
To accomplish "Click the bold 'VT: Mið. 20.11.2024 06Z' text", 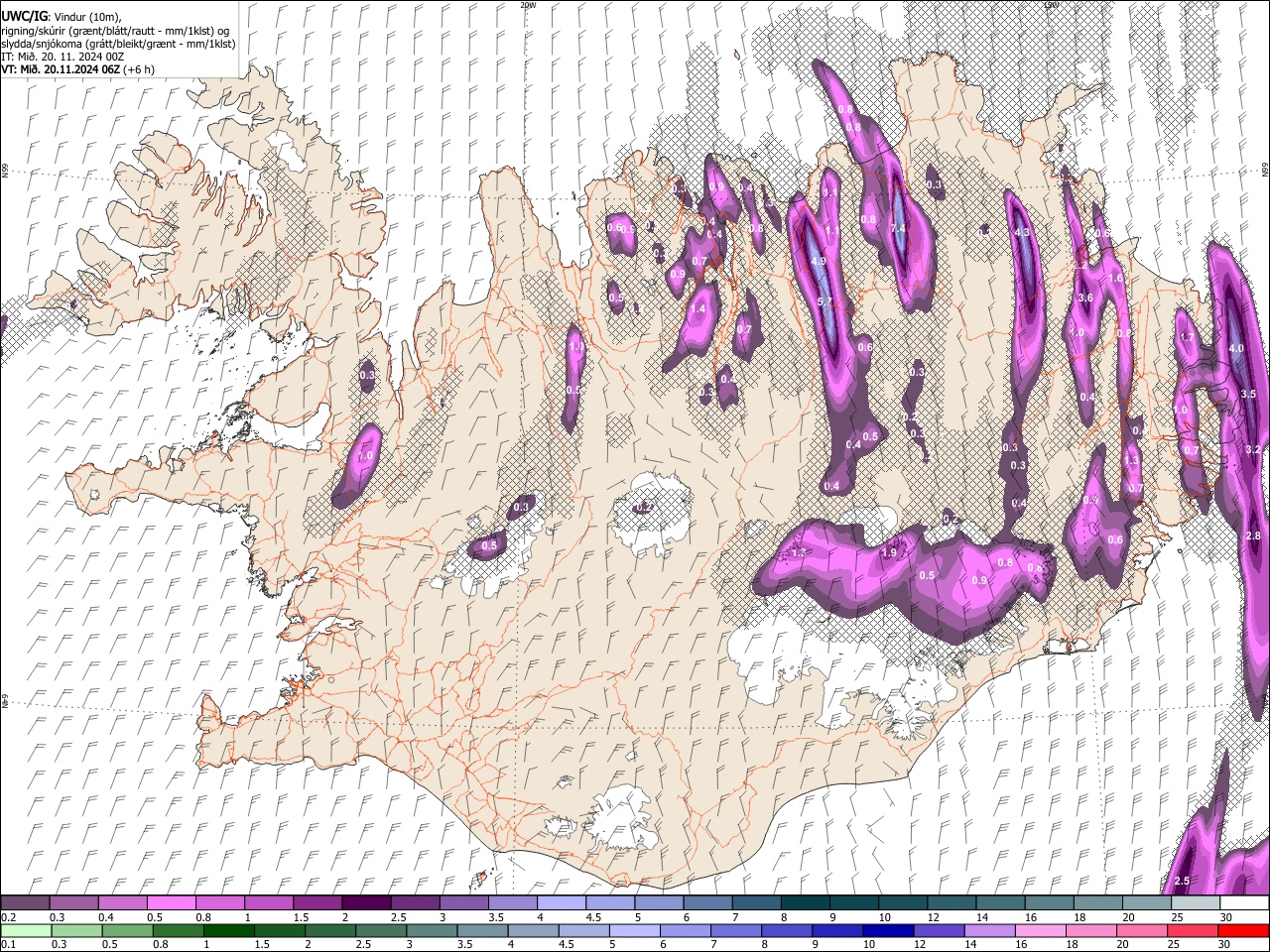I will pyautogui.click(x=61, y=70).
